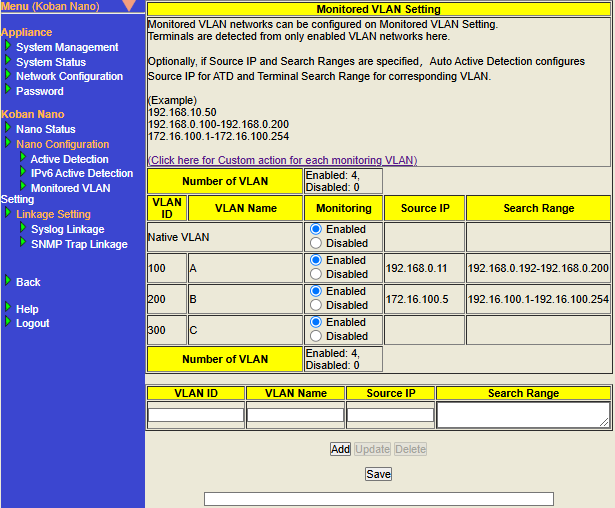Click green arrow beside Back
This screenshot has width=615, height=508.
pos(8,281)
